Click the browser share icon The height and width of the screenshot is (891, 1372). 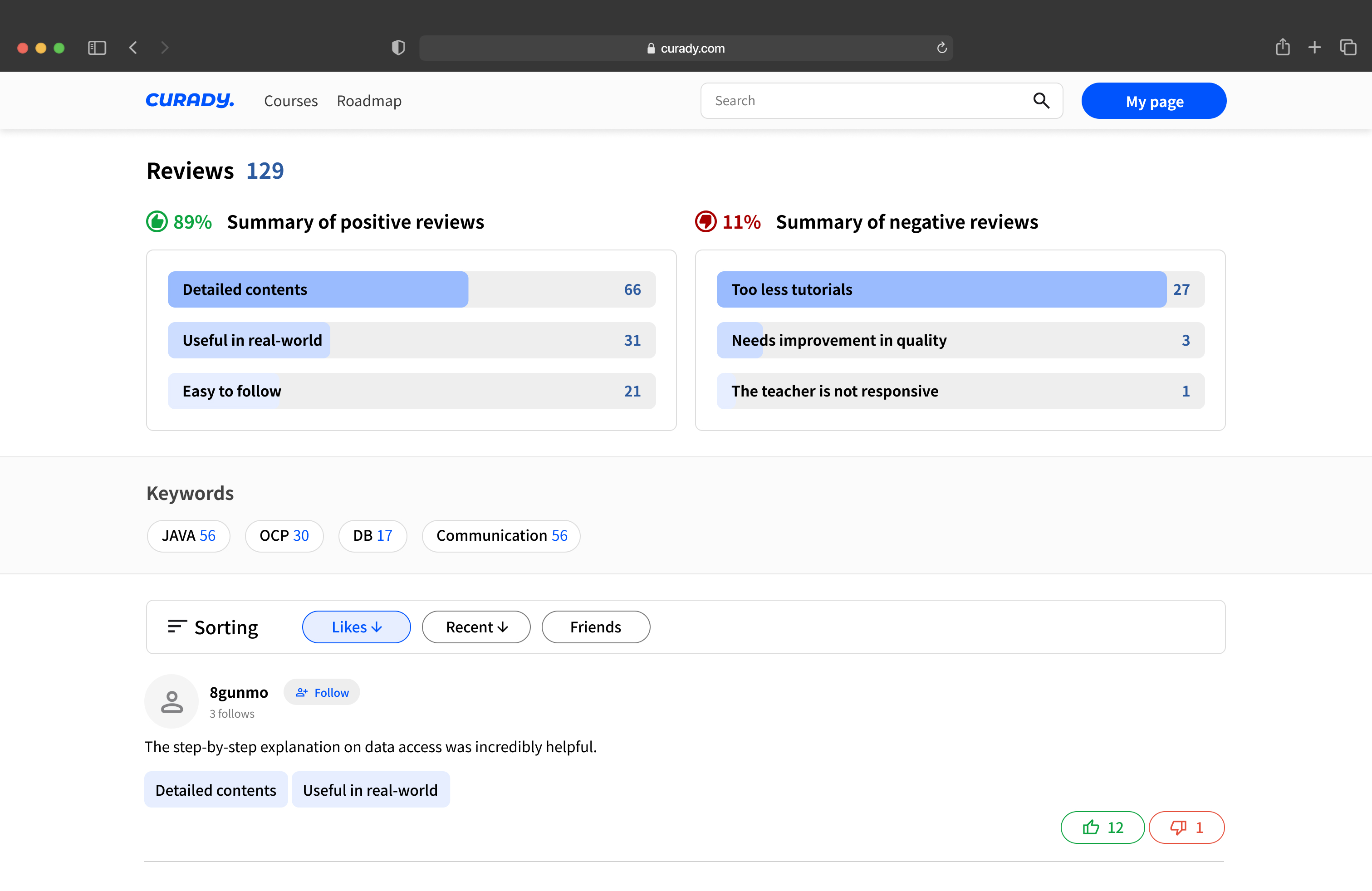pyautogui.click(x=1282, y=47)
